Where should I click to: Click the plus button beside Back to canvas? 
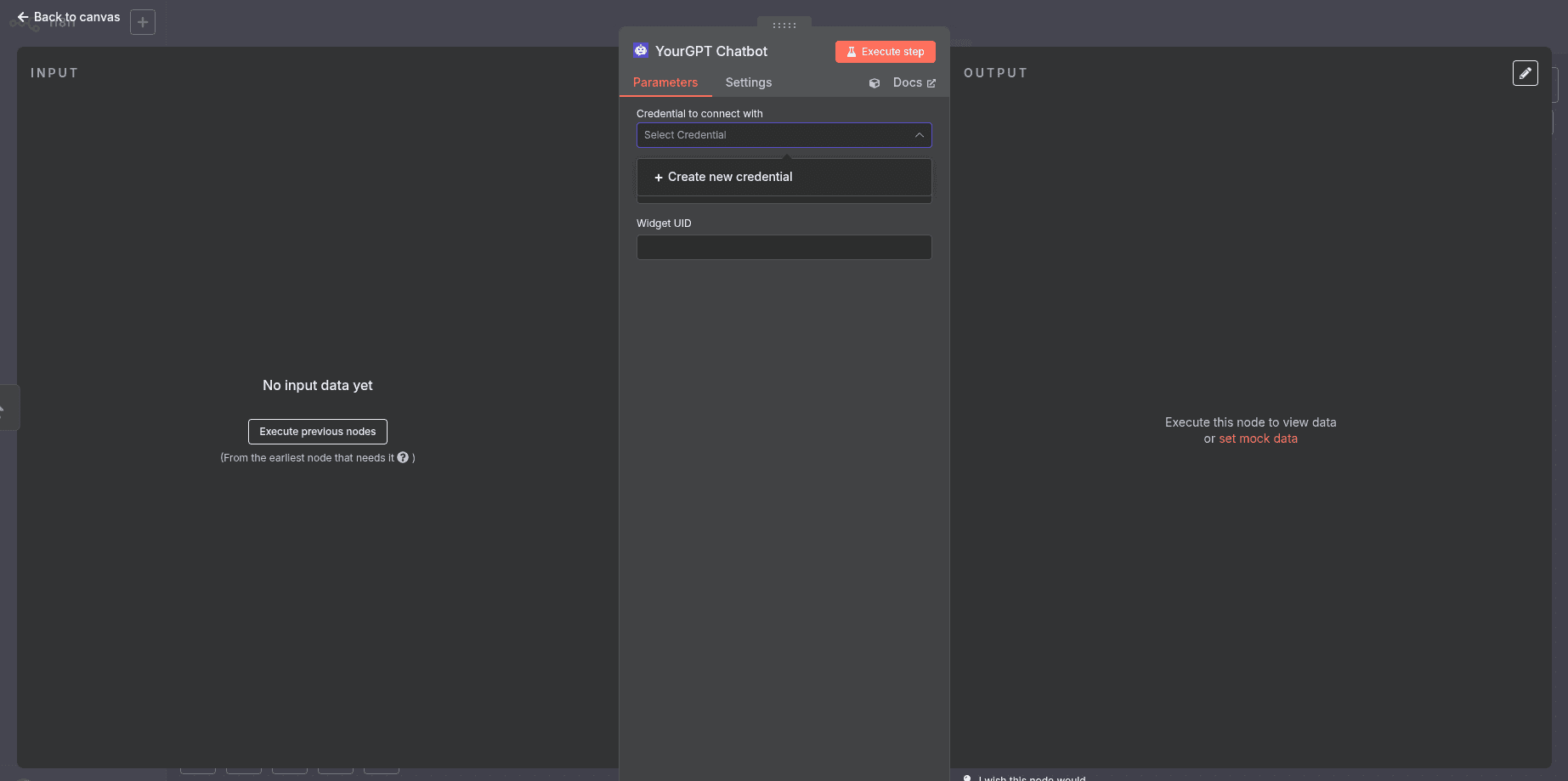coord(143,22)
